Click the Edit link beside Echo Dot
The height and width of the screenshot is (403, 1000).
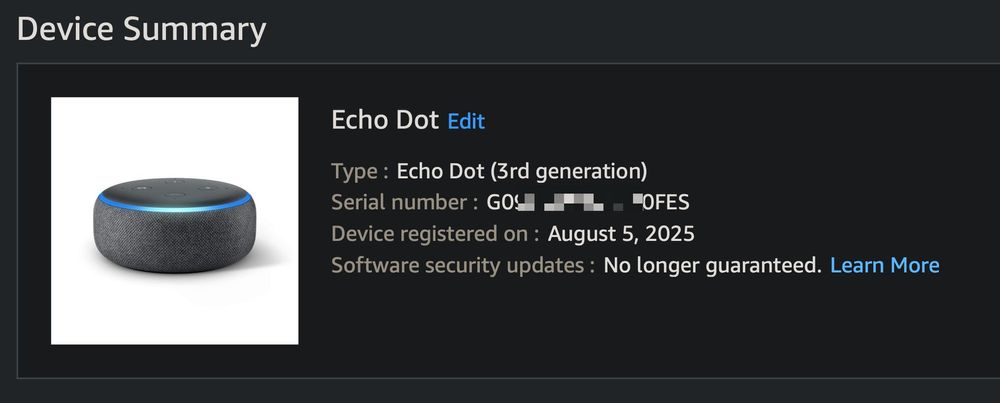(466, 122)
